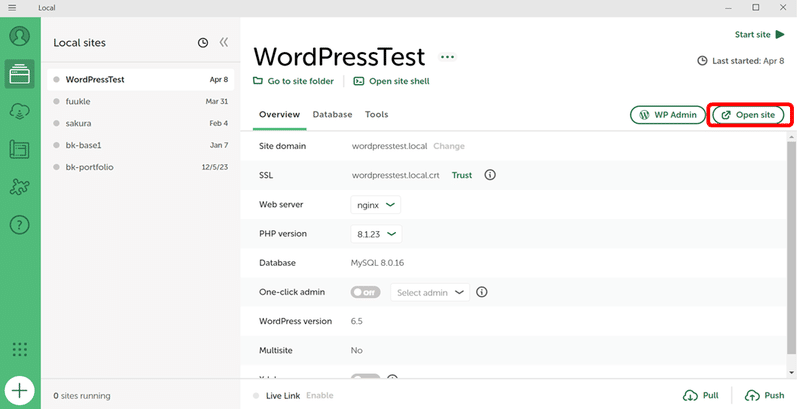Click wordpresstest.local.crt certificate text
800x409 pixels.
coord(395,175)
